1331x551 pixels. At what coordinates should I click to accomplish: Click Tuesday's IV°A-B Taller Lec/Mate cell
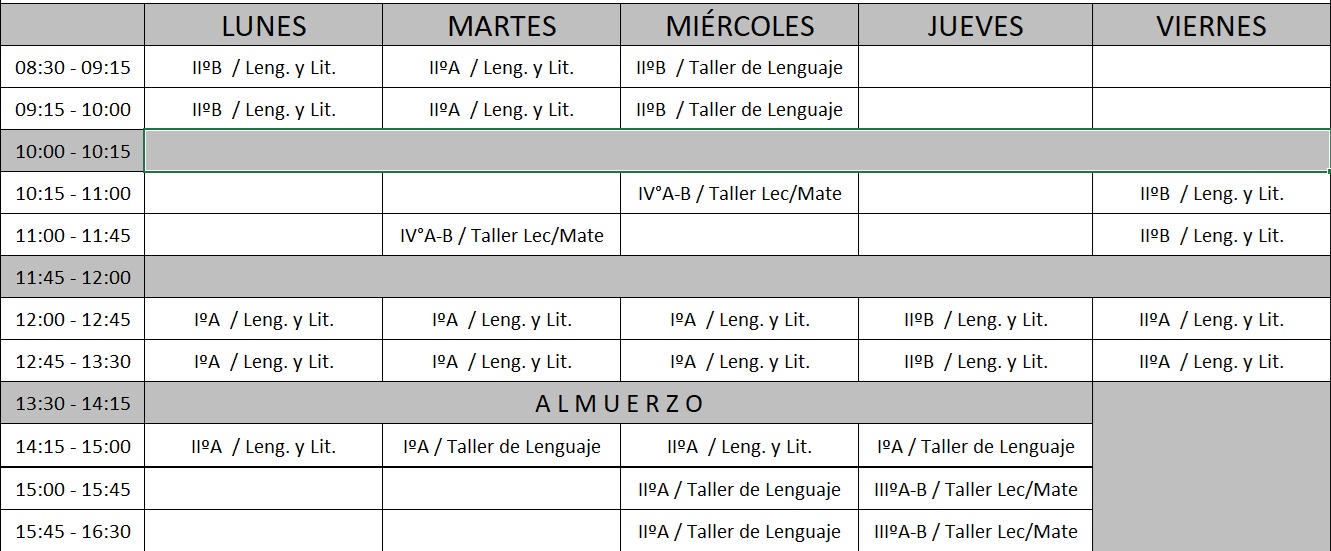(x=501, y=236)
